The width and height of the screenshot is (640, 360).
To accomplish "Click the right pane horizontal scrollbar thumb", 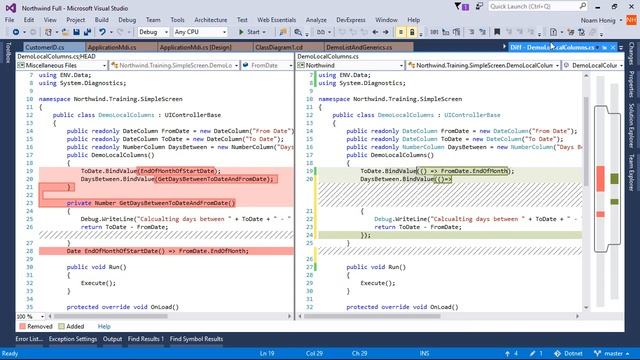I will click(372, 316).
